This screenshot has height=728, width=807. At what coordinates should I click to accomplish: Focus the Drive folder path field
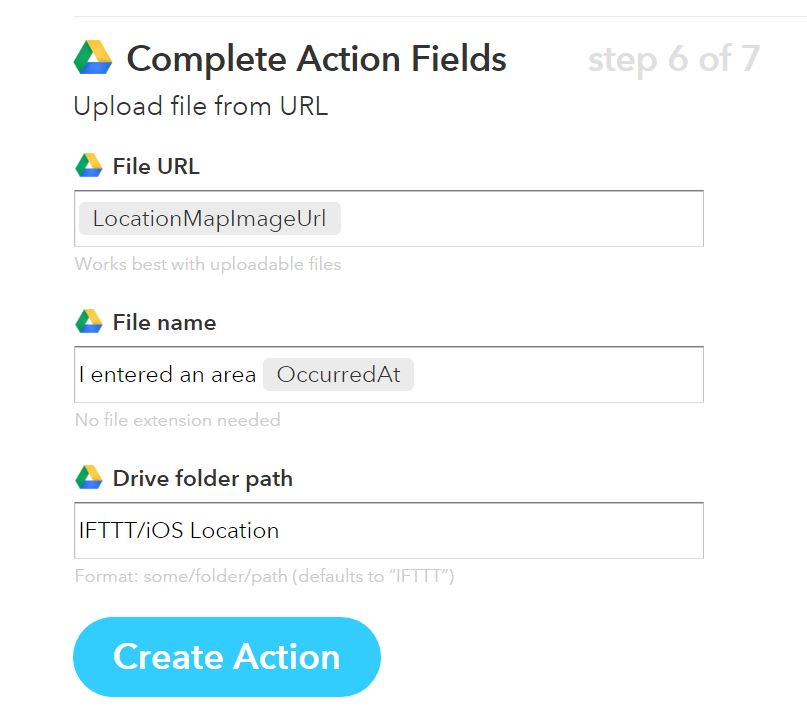pyautogui.click(x=490, y=531)
